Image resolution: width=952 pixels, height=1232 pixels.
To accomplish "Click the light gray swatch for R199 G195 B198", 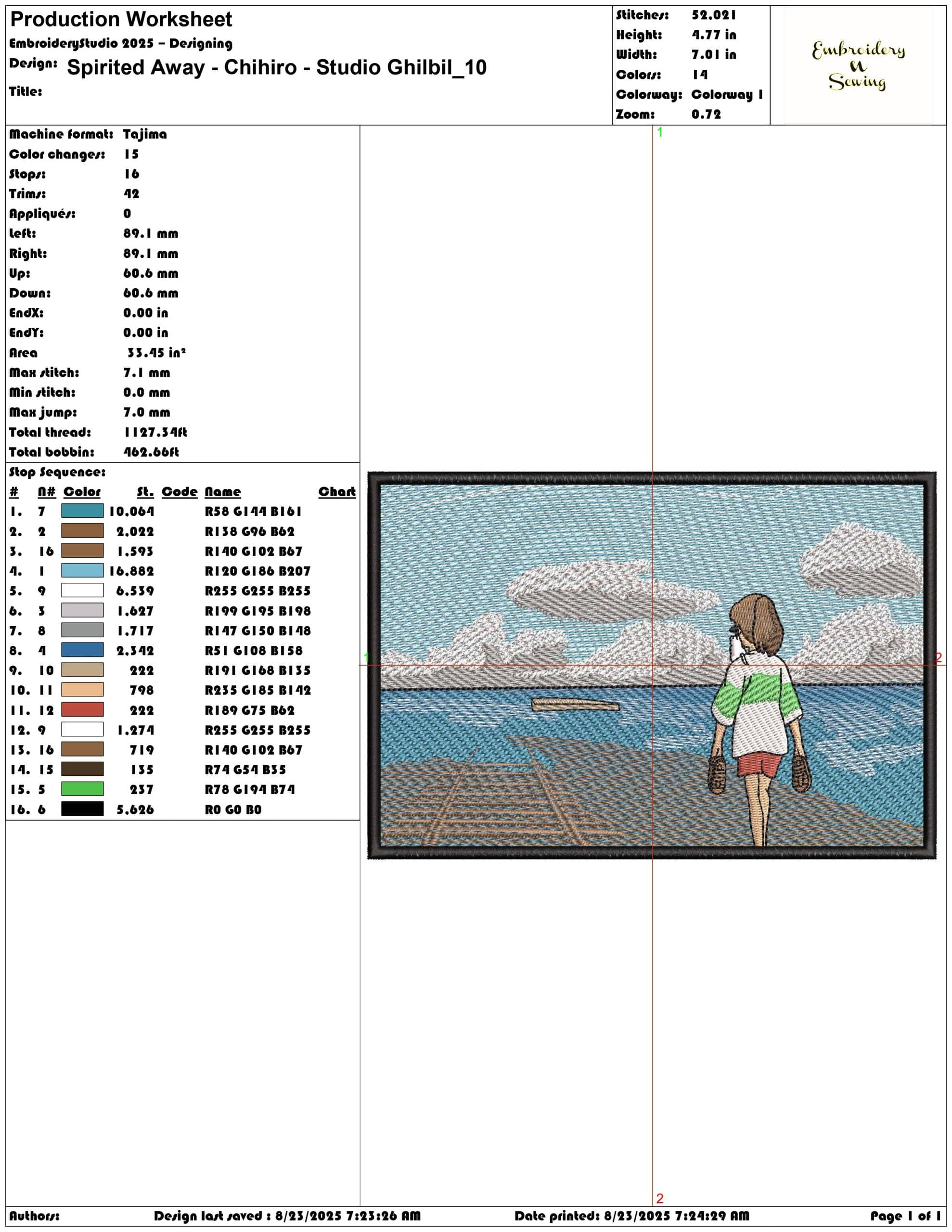I will coord(82,610).
